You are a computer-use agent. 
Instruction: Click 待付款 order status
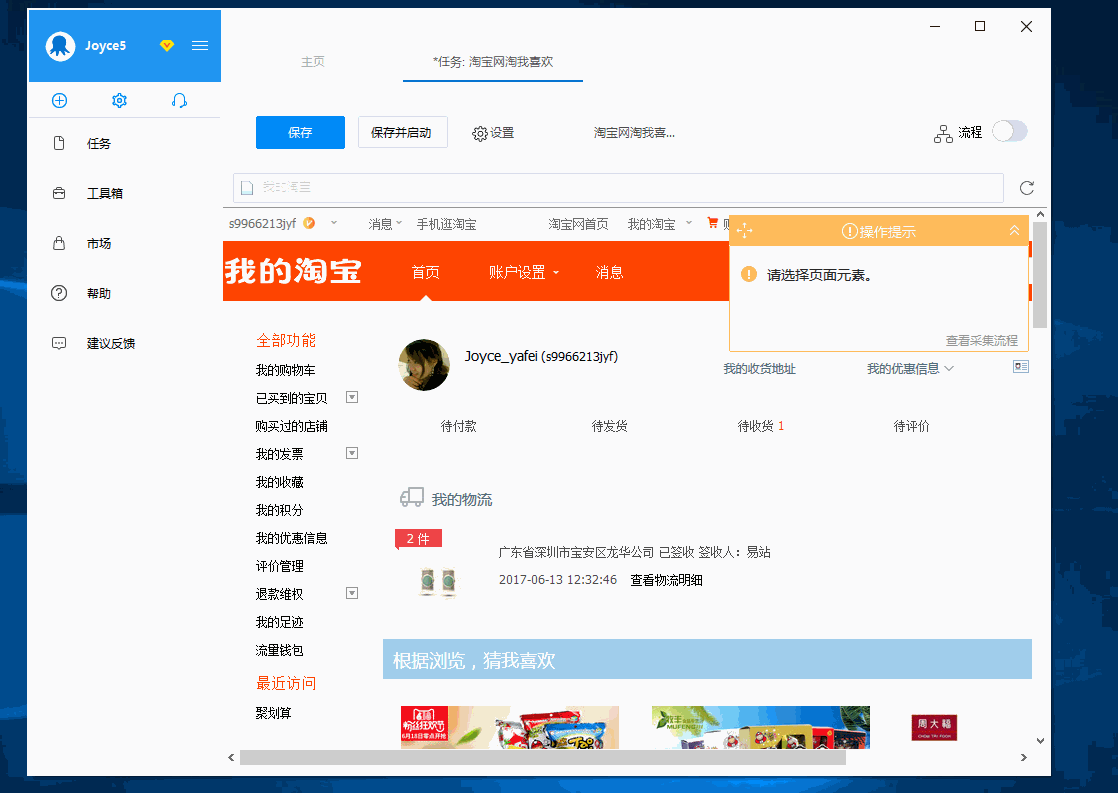point(458,426)
